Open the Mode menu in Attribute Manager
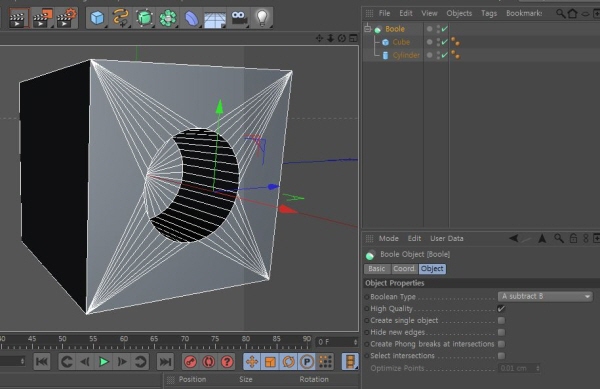This screenshot has height=389, width=600. click(388, 239)
